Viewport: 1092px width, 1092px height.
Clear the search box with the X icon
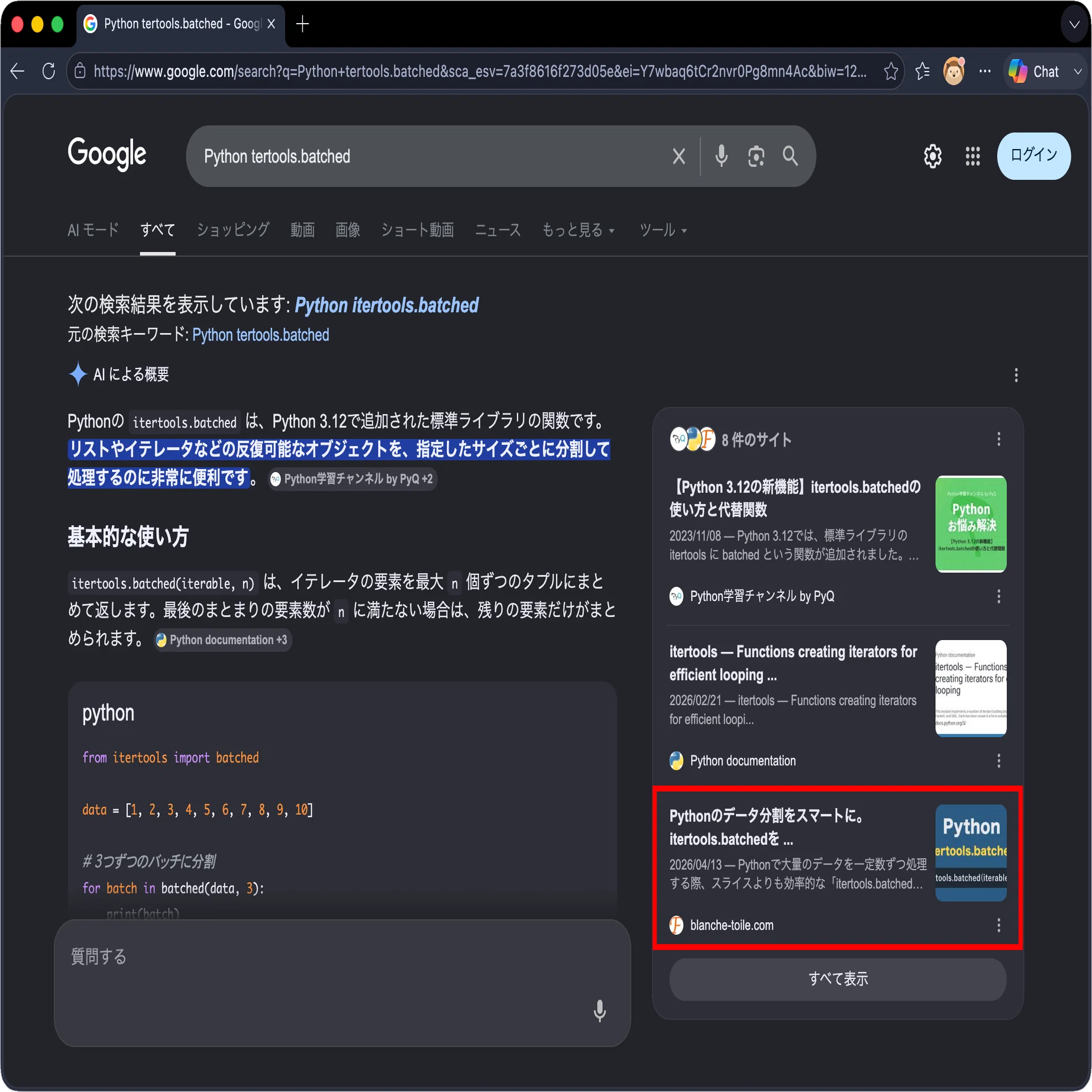coord(679,156)
